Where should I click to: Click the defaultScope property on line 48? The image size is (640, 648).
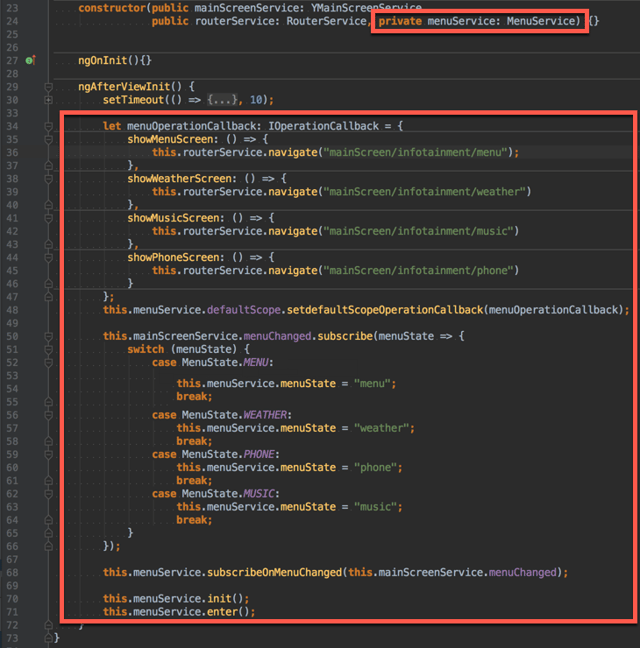244,310
